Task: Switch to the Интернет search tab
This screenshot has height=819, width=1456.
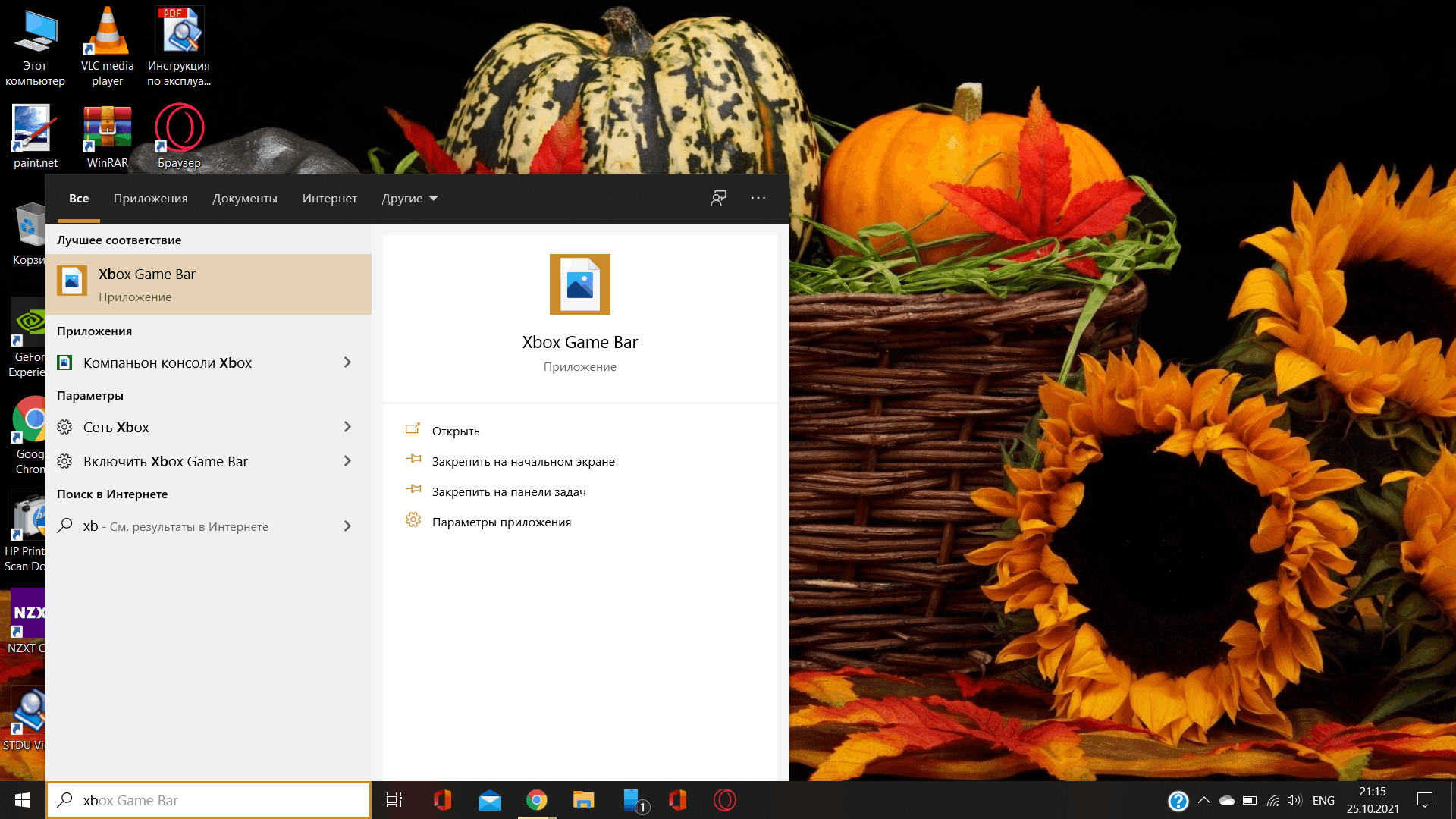Action: (330, 199)
